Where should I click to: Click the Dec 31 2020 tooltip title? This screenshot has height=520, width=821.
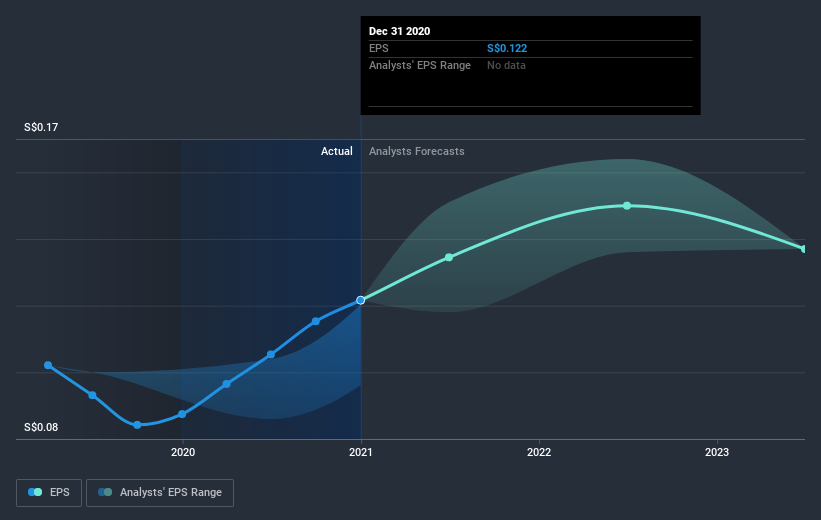click(400, 31)
